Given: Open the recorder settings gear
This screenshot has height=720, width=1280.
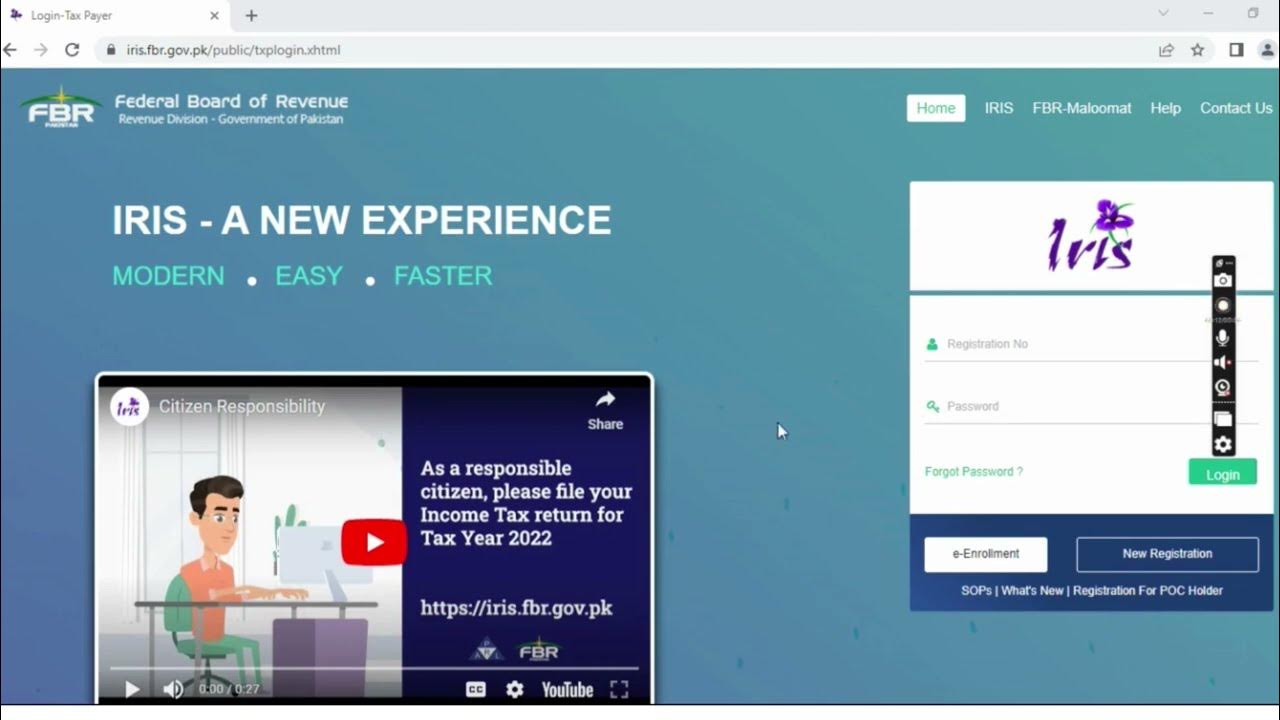Looking at the screenshot, I should (x=1223, y=445).
